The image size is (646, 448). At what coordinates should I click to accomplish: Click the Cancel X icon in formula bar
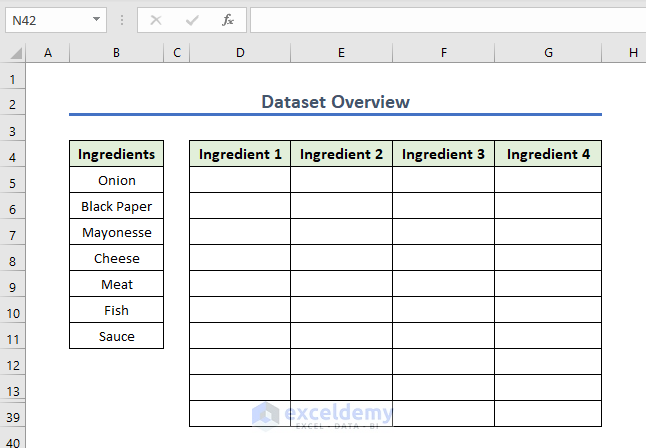155,19
